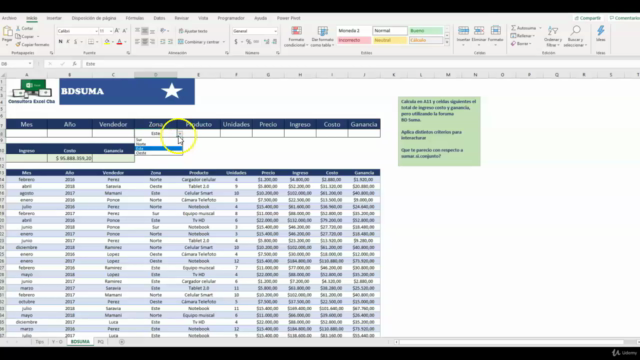Decrease font size with smaller A icon
The image size is (640, 360).
point(124,31)
